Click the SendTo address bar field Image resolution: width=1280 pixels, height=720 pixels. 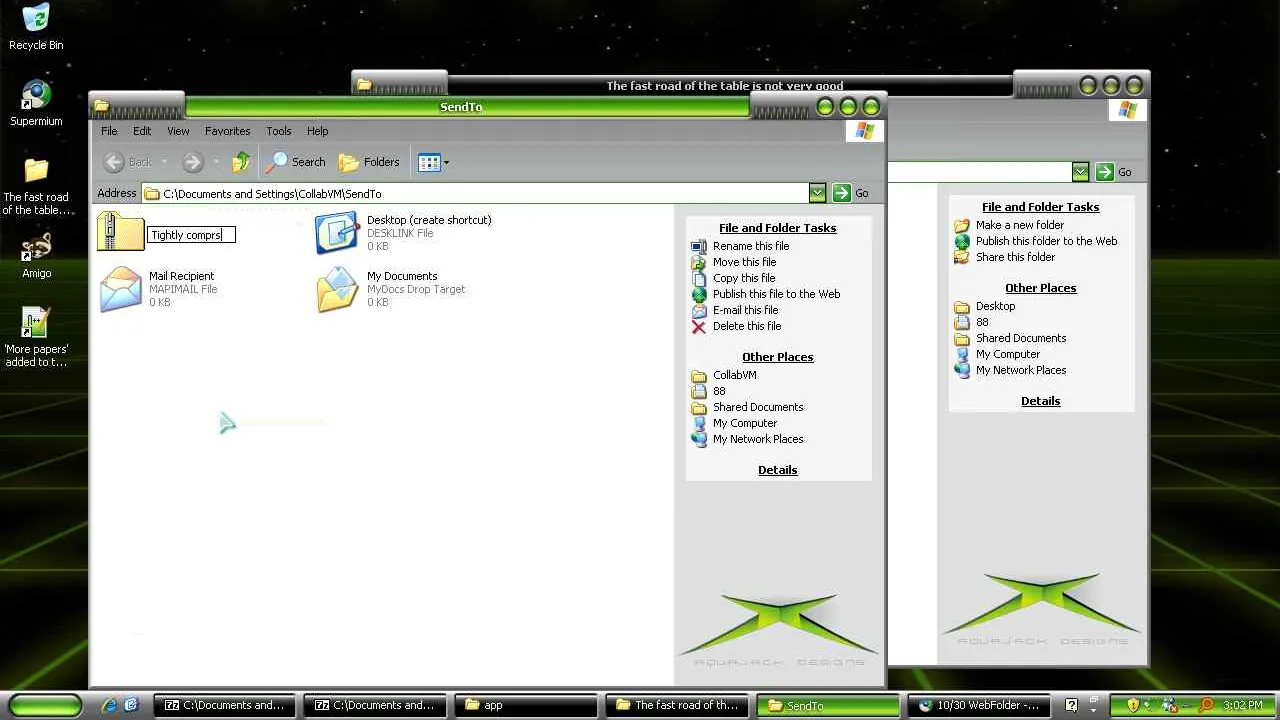click(x=475, y=194)
